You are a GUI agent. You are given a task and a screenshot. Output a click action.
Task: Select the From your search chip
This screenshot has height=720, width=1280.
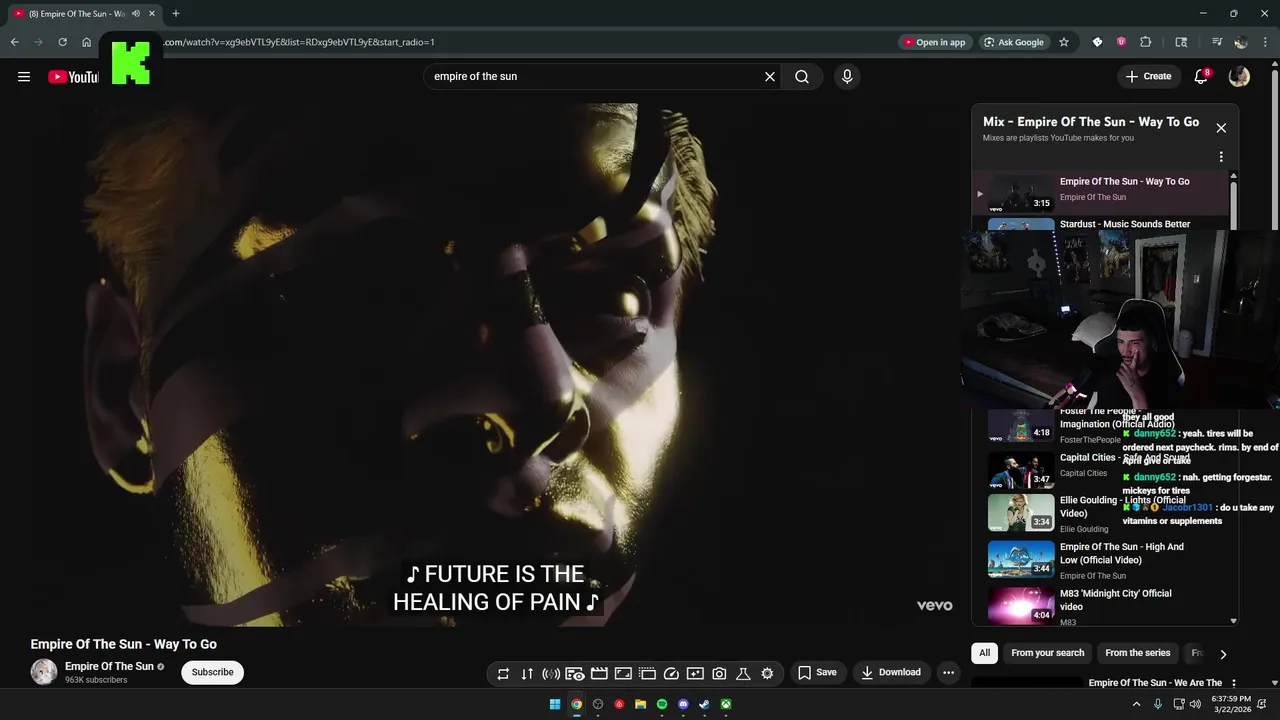[1047, 653]
